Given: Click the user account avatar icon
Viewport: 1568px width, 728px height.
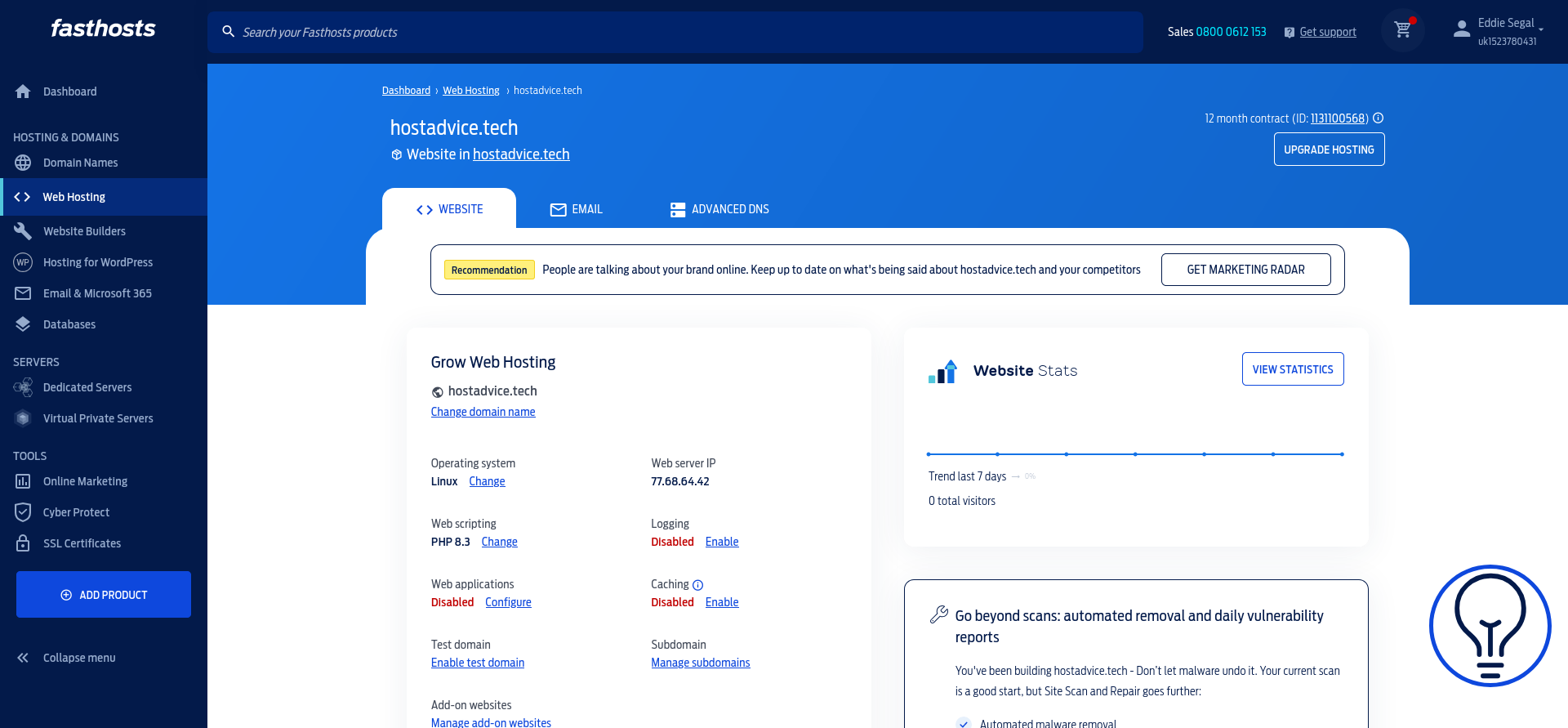Looking at the screenshot, I should pos(1462,29).
